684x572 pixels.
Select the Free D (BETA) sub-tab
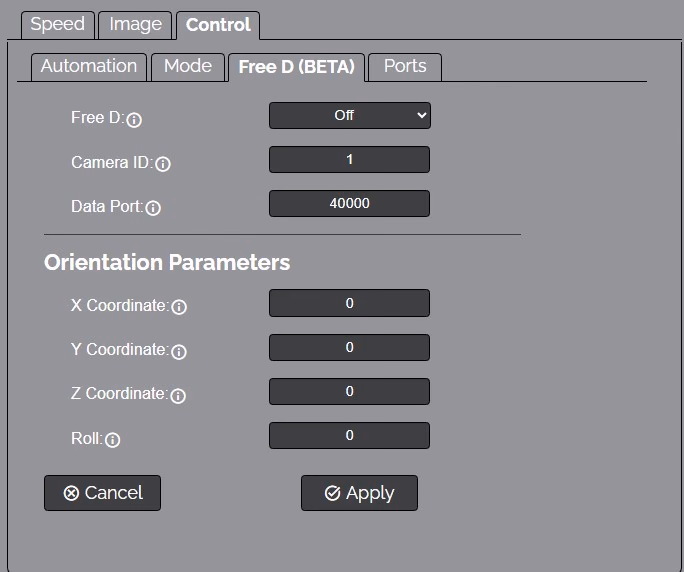pyautogui.click(x=297, y=67)
